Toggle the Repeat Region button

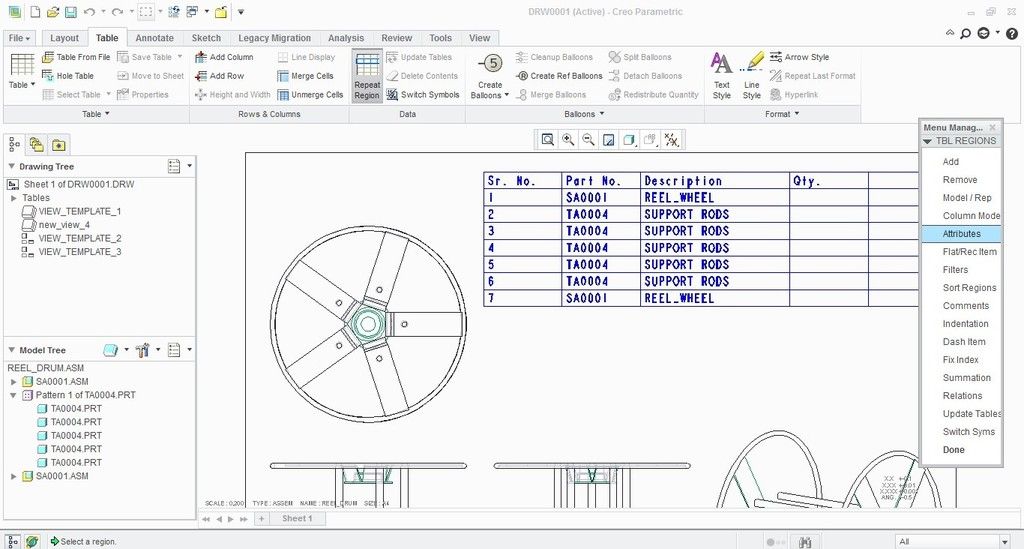pyautogui.click(x=367, y=76)
